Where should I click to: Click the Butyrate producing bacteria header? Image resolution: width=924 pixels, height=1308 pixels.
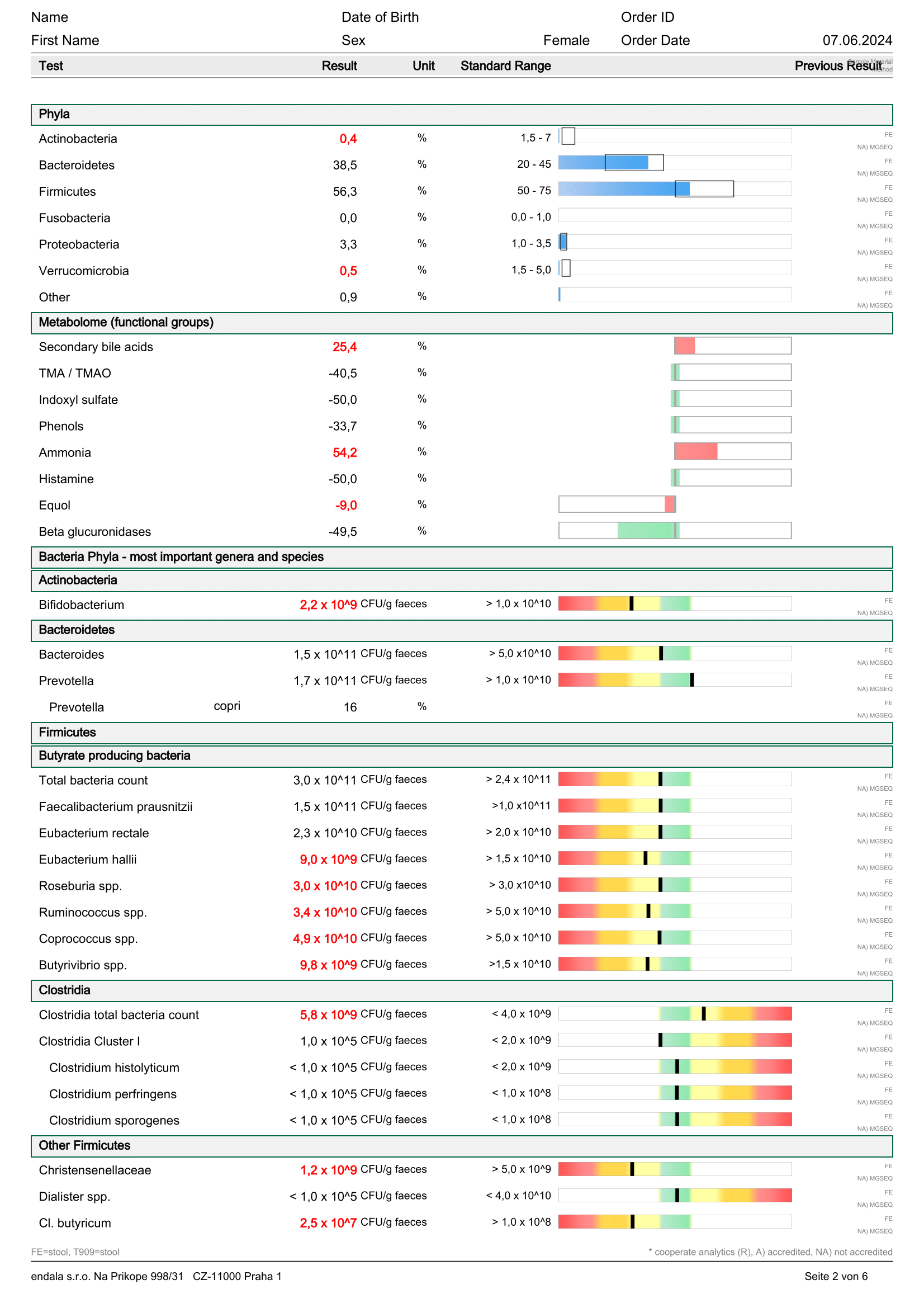tap(115, 755)
